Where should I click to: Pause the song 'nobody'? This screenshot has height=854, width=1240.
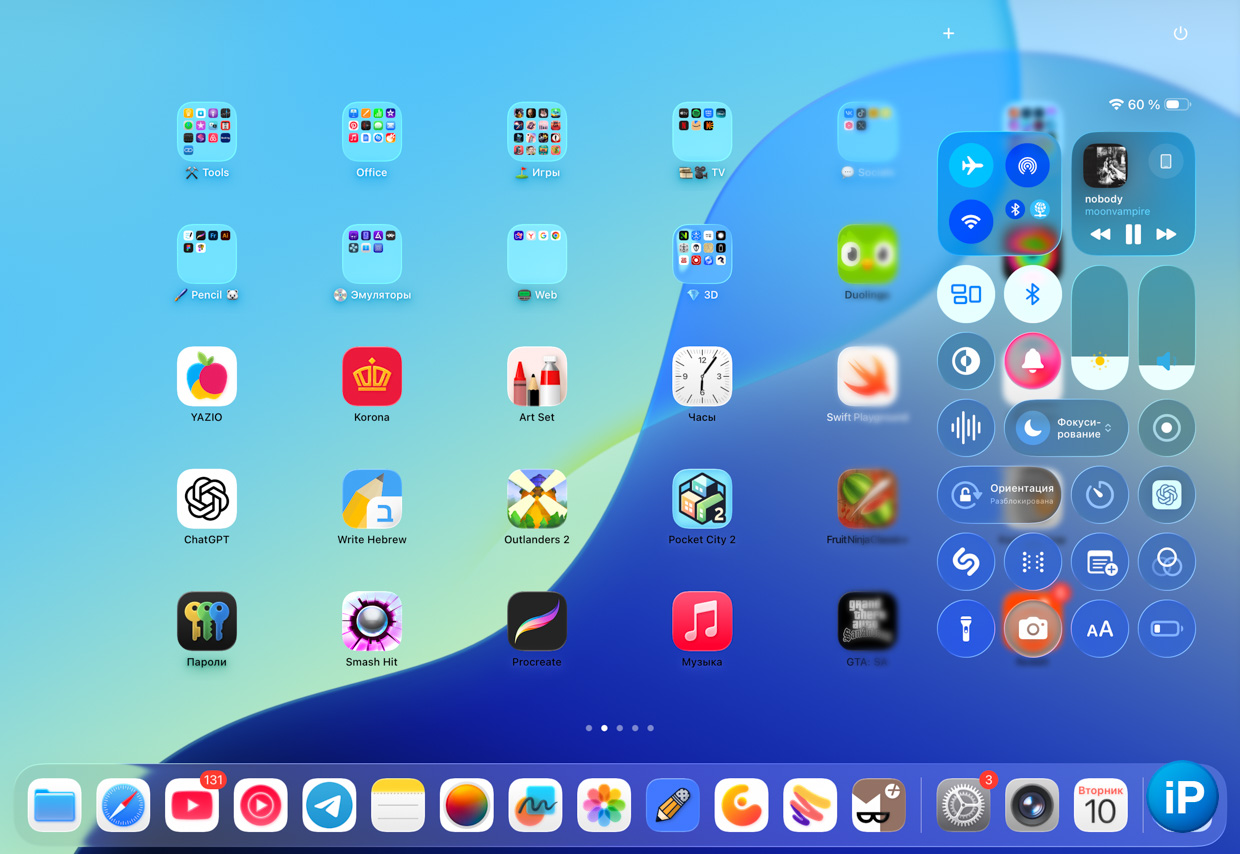point(1133,234)
